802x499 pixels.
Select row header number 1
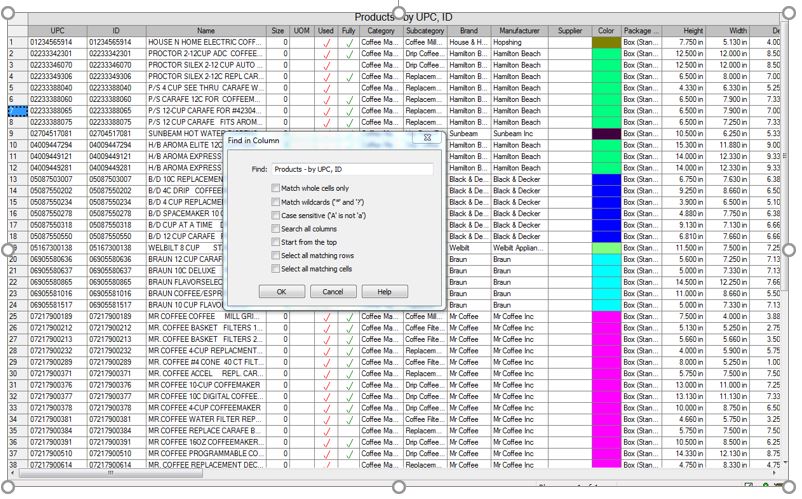[x=17, y=42]
